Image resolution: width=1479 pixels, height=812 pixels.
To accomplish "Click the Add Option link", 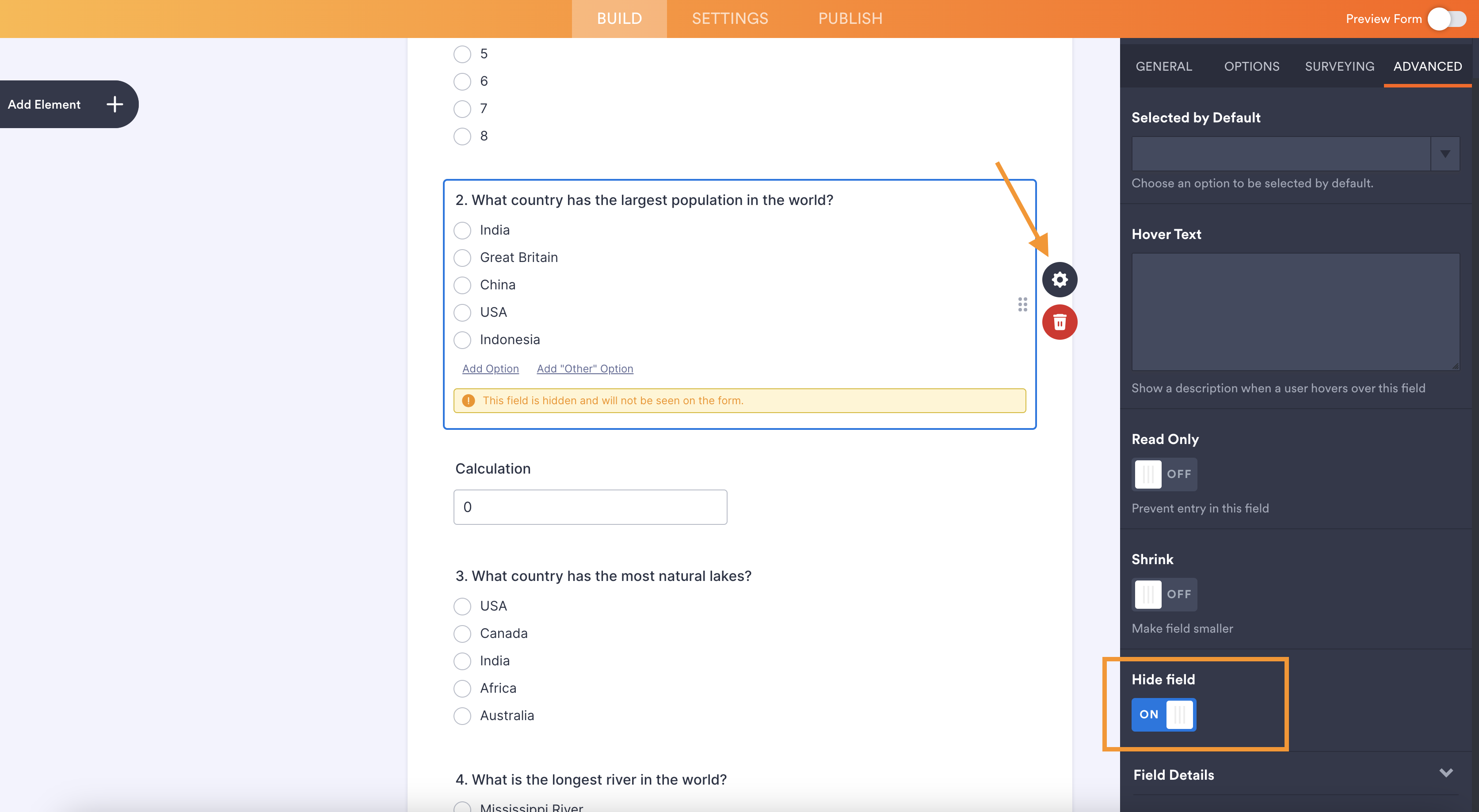I will (490, 368).
